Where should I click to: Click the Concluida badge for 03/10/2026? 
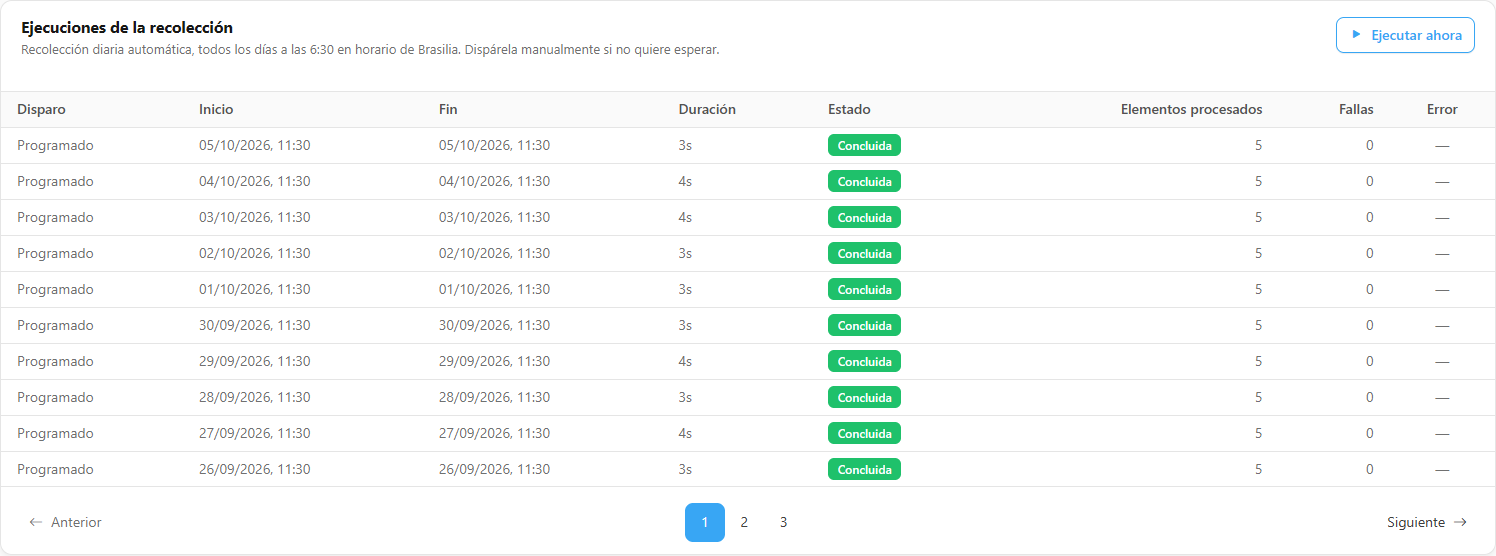[x=864, y=217]
